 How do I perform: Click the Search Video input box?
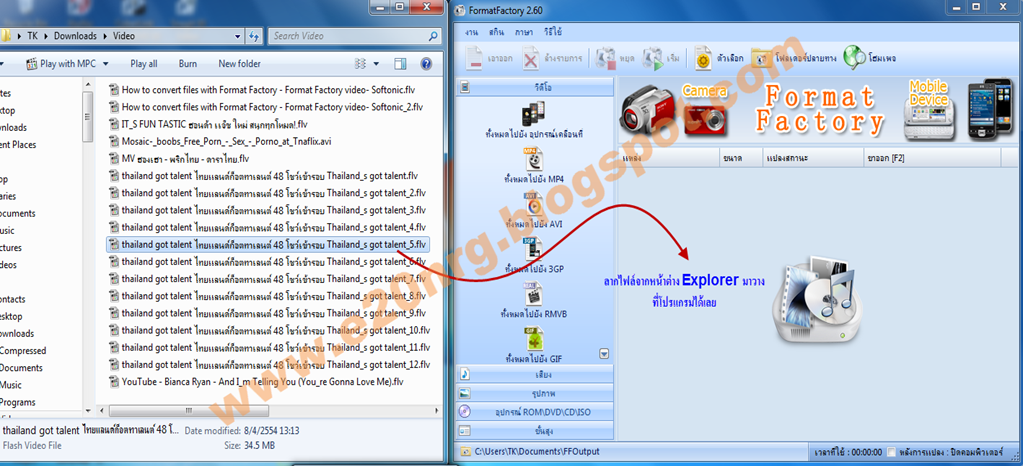[x=353, y=36]
